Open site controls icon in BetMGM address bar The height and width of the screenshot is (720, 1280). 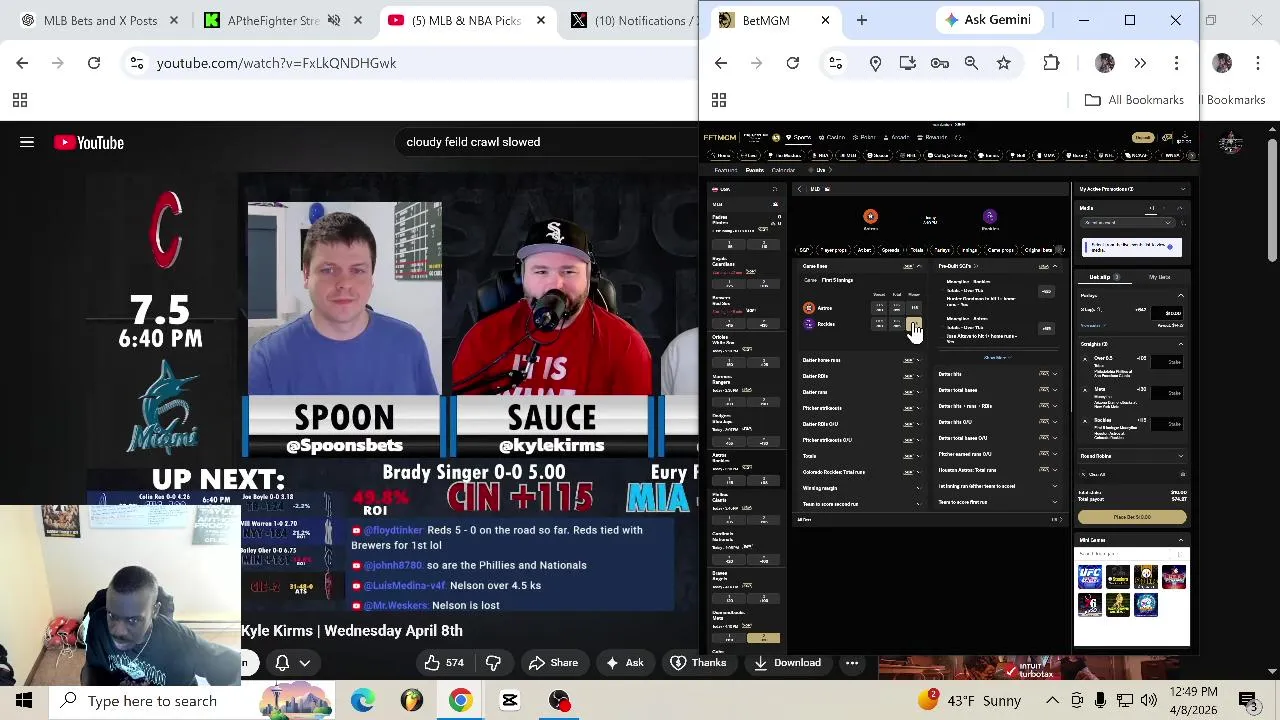[x=835, y=63]
